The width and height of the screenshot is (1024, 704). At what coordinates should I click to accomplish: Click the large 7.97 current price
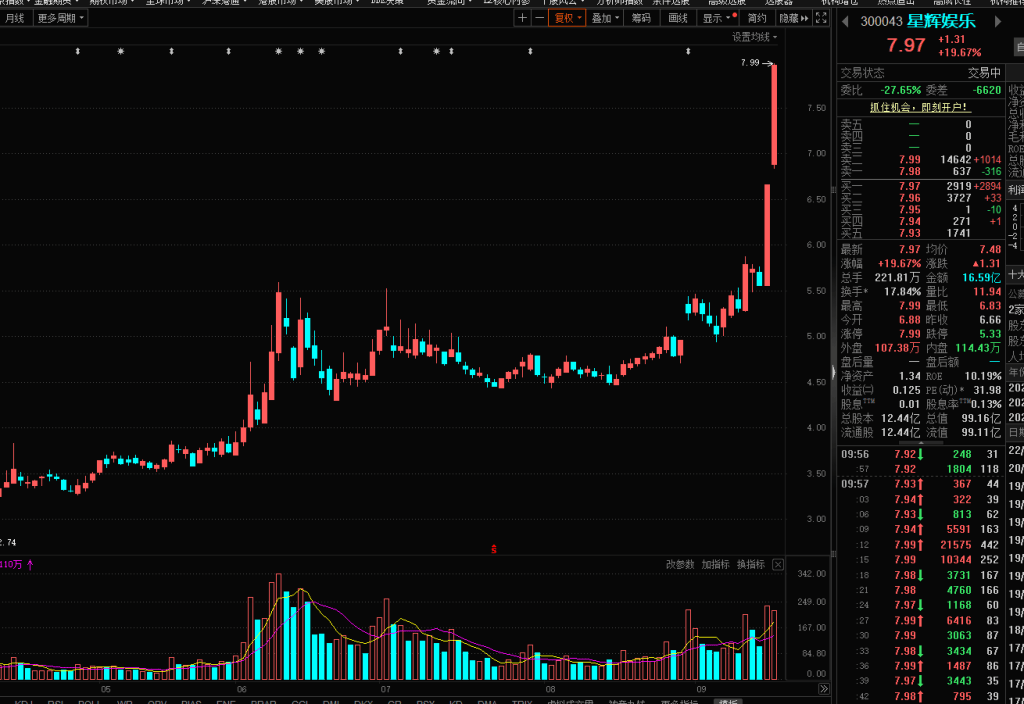click(906, 45)
